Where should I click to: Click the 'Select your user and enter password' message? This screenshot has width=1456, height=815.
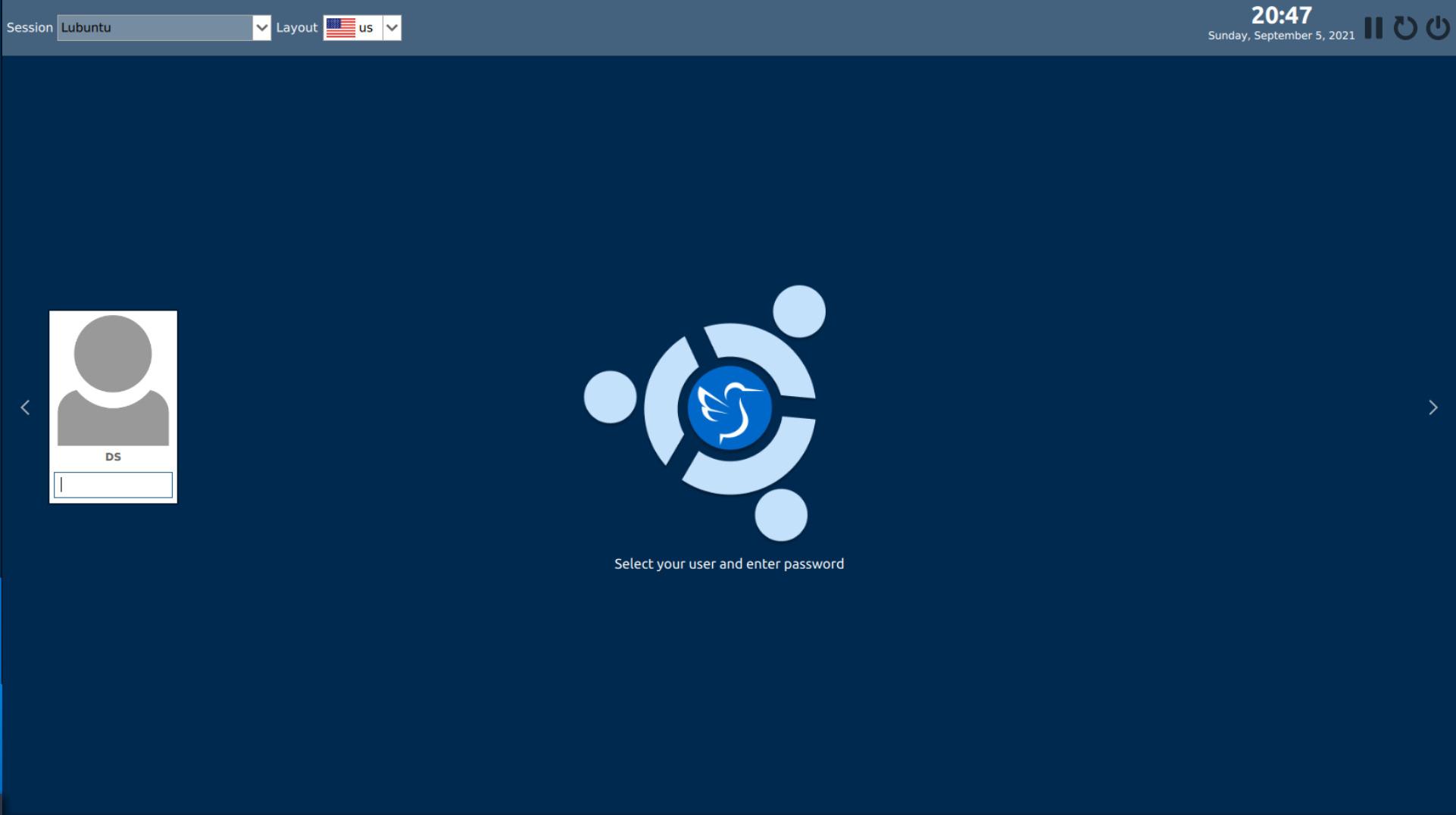pyautogui.click(x=729, y=564)
